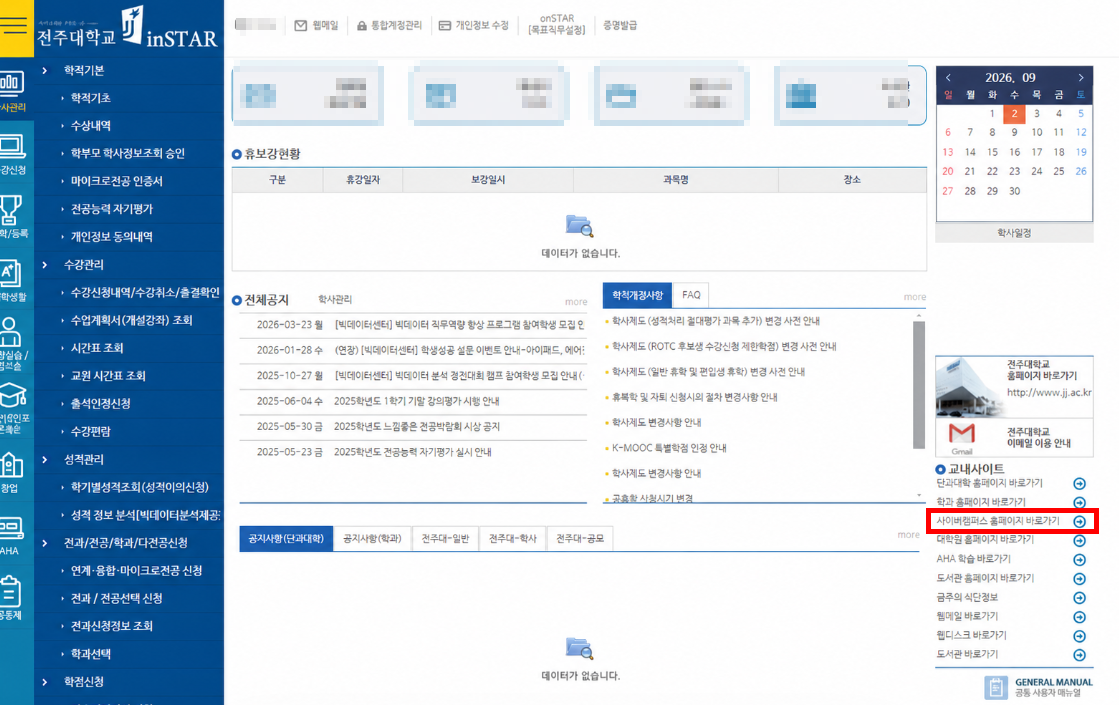
Task: Collapse the 성적관리 menu section
Action: (45, 460)
